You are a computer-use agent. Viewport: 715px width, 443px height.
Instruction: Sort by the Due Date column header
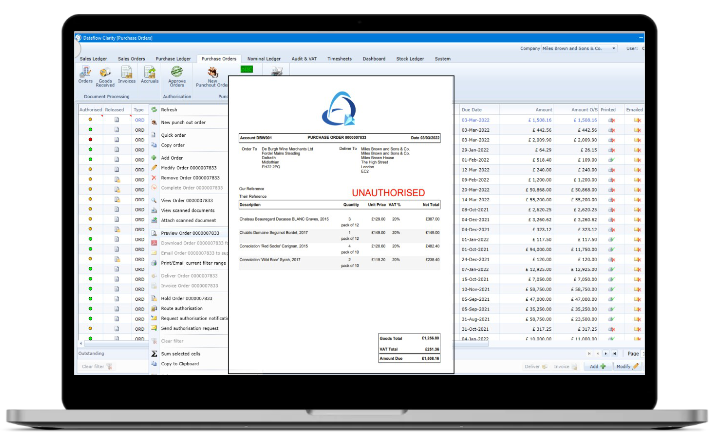click(x=479, y=110)
